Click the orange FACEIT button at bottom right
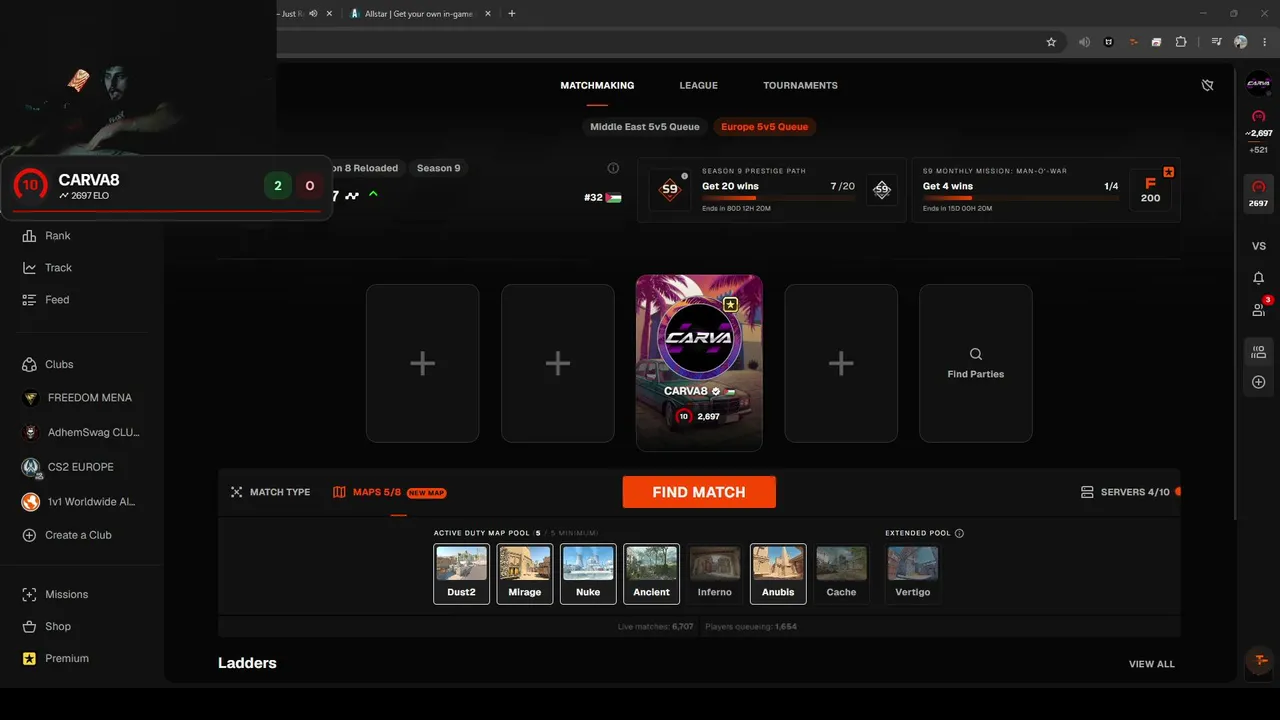Viewport: 1280px width, 720px height. (x=1260, y=661)
